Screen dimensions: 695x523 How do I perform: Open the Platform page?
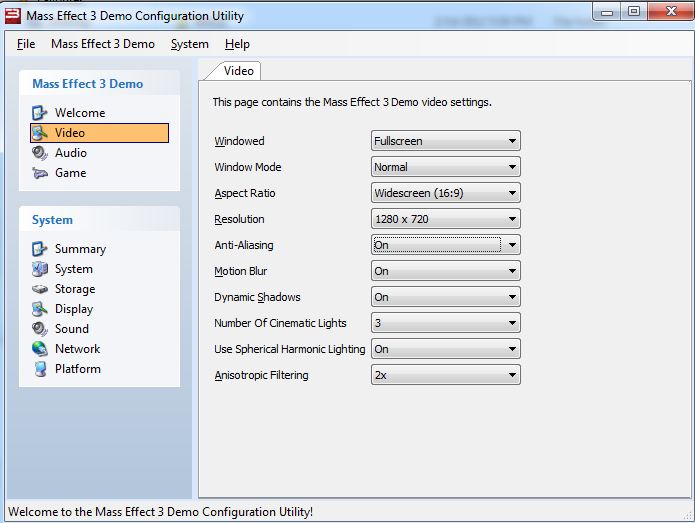pos(78,369)
